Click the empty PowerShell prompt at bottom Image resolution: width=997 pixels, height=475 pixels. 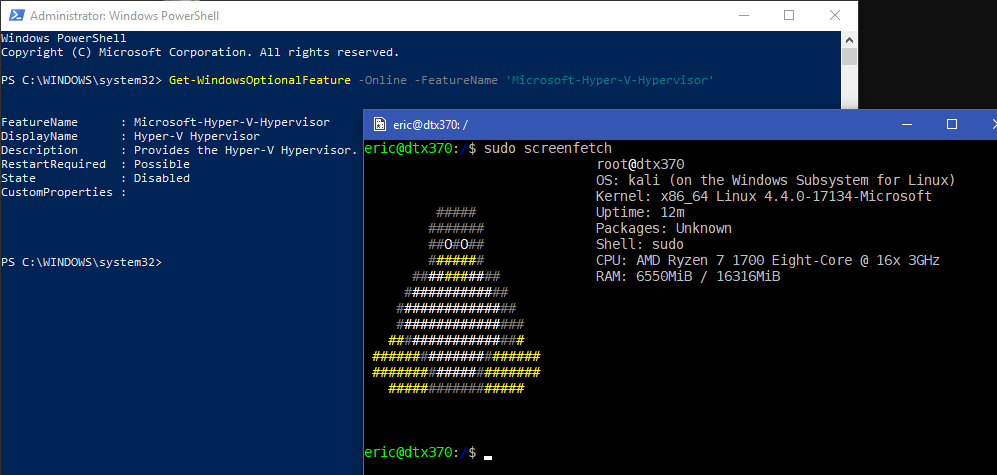pyautogui.click(x=81, y=262)
